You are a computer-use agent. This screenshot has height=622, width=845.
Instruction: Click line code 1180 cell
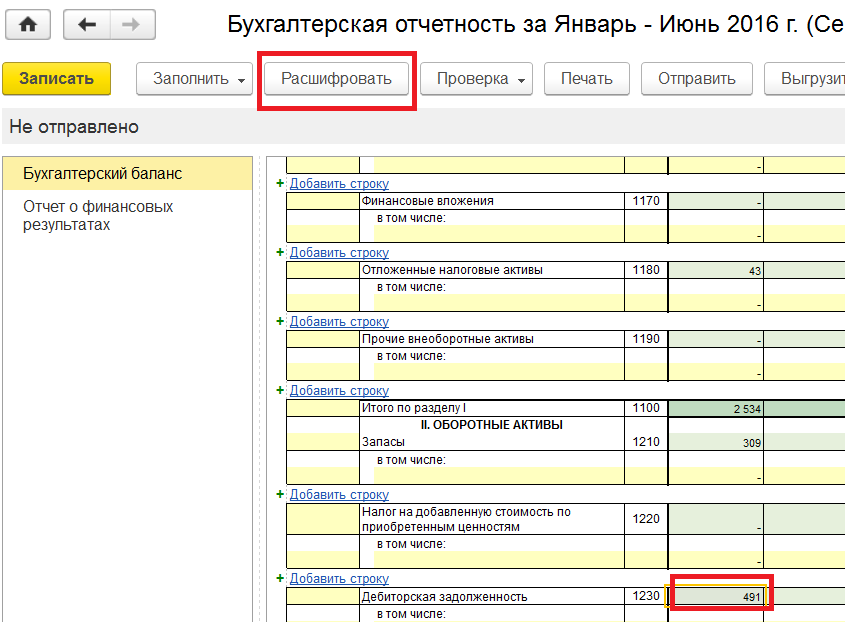coord(646,270)
